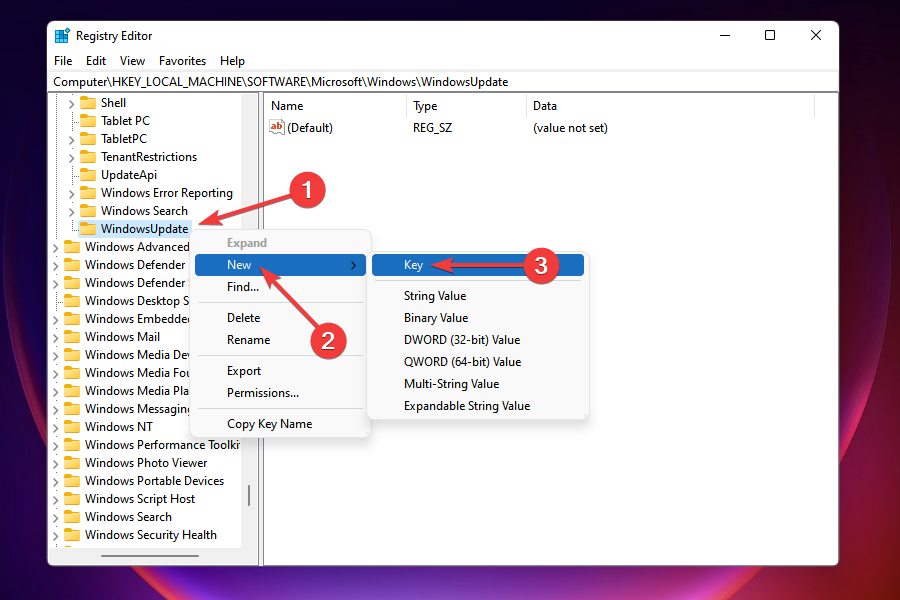Image resolution: width=900 pixels, height=600 pixels.
Task: Choose Copy Key Name in context menu
Action: pyautogui.click(x=280, y=424)
